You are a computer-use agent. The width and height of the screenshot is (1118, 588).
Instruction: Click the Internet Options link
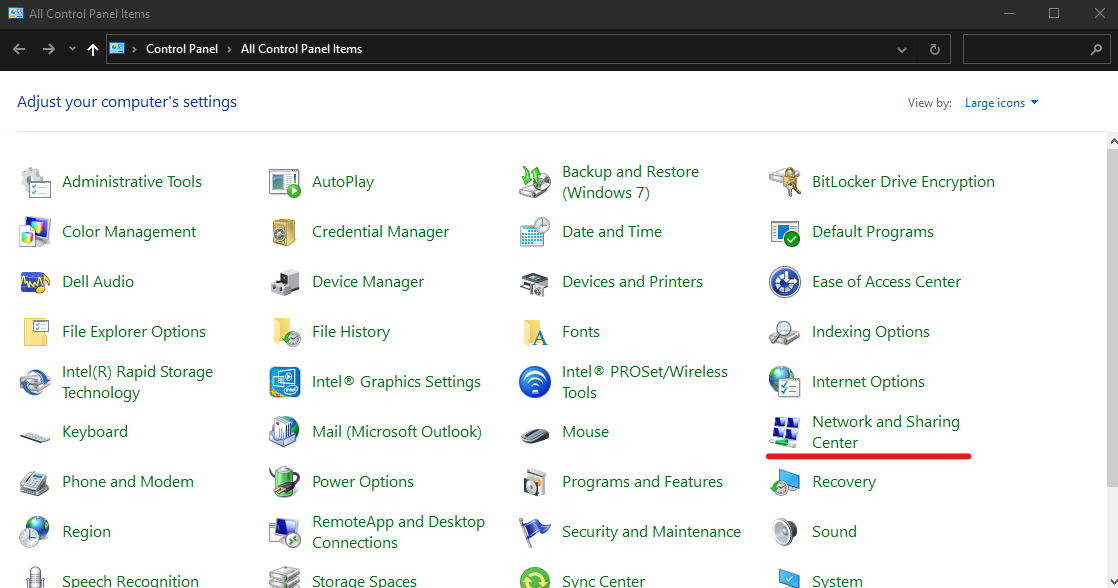(x=868, y=382)
